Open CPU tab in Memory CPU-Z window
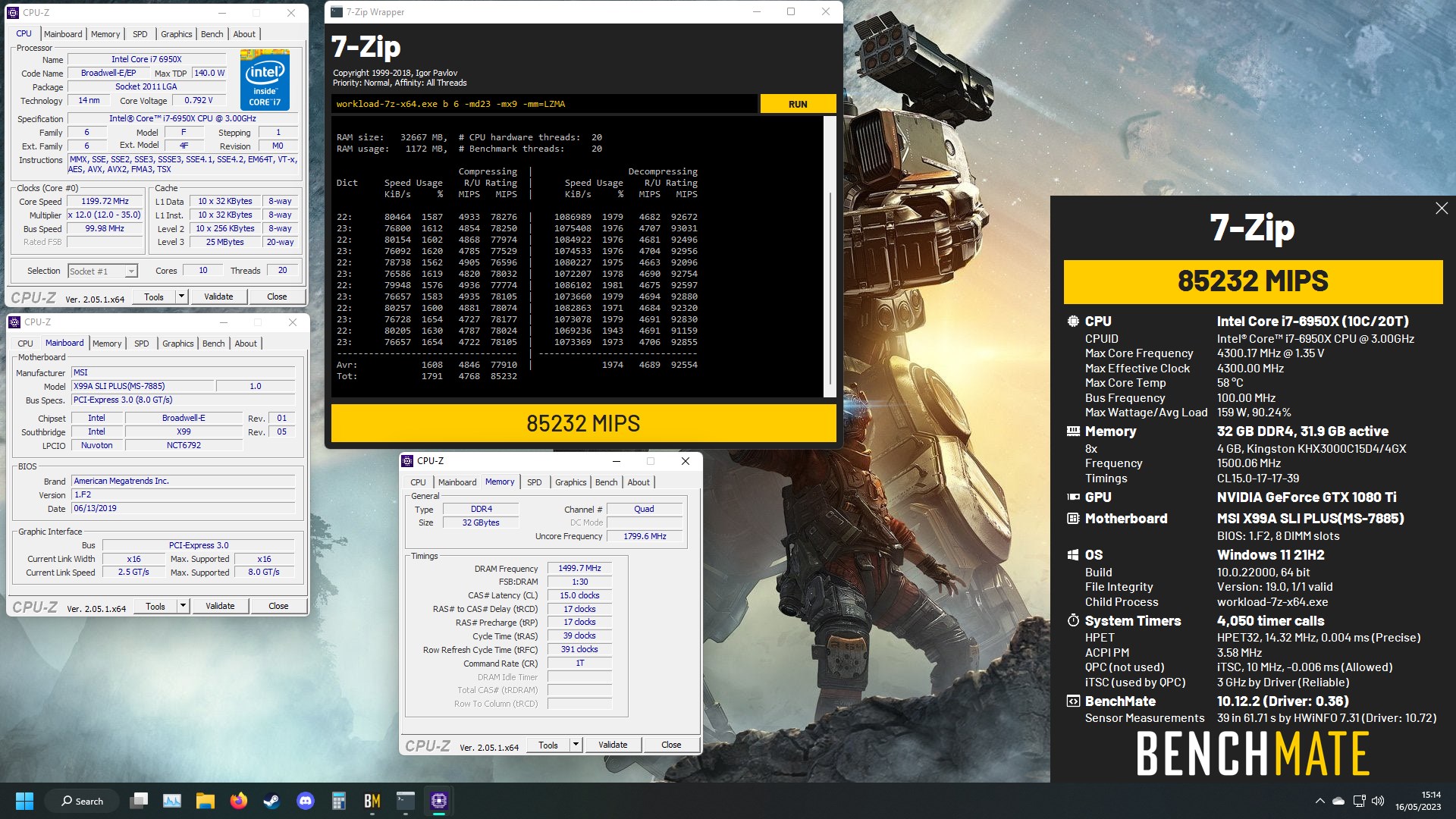1456x819 pixels. [418, 482]
